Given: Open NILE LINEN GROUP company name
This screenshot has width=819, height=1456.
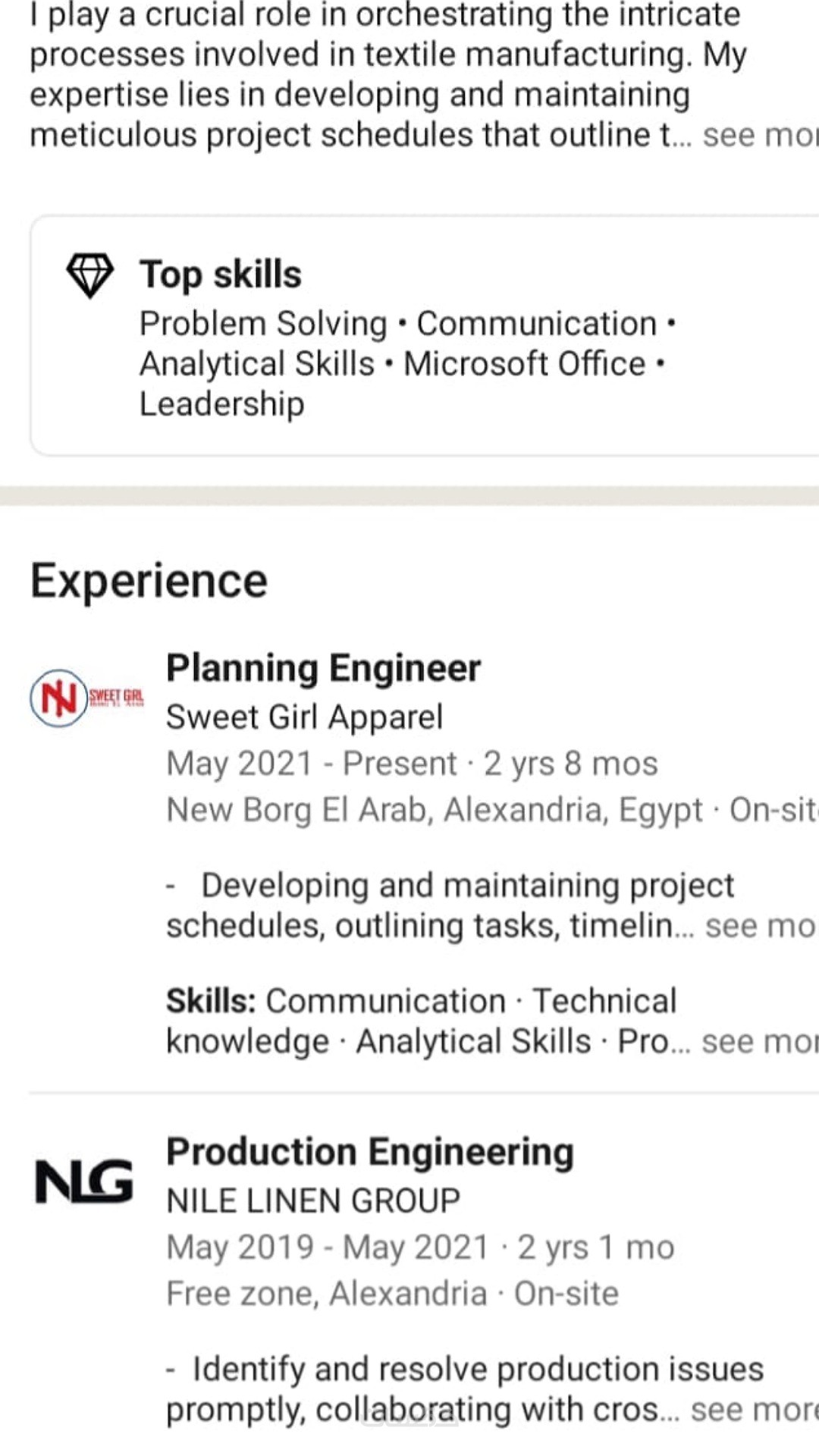Looking at the screenshot, I should (312, 1200).
